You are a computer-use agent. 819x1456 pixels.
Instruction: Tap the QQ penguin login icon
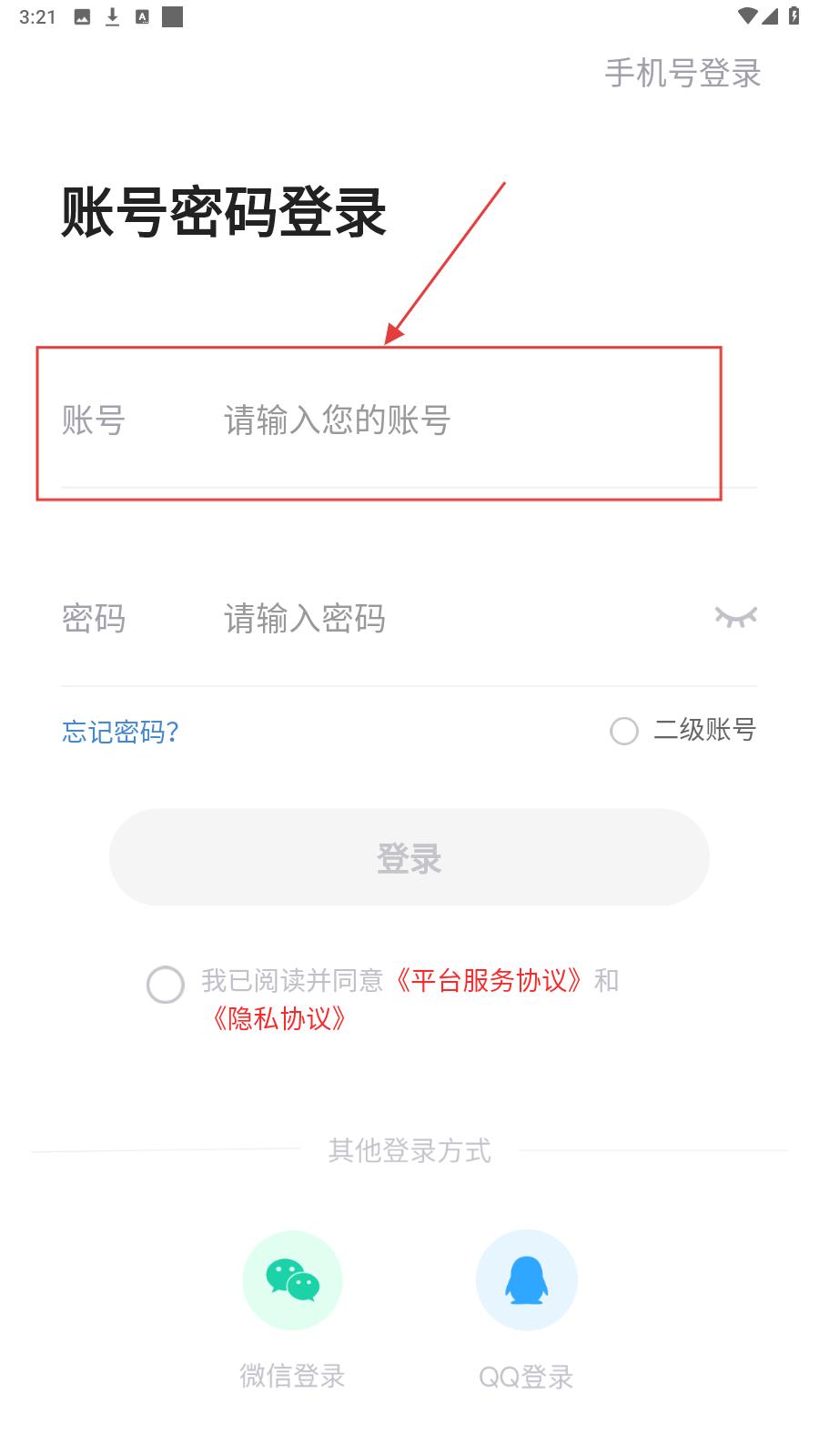pyautogui.click(x=526, y=1280)
